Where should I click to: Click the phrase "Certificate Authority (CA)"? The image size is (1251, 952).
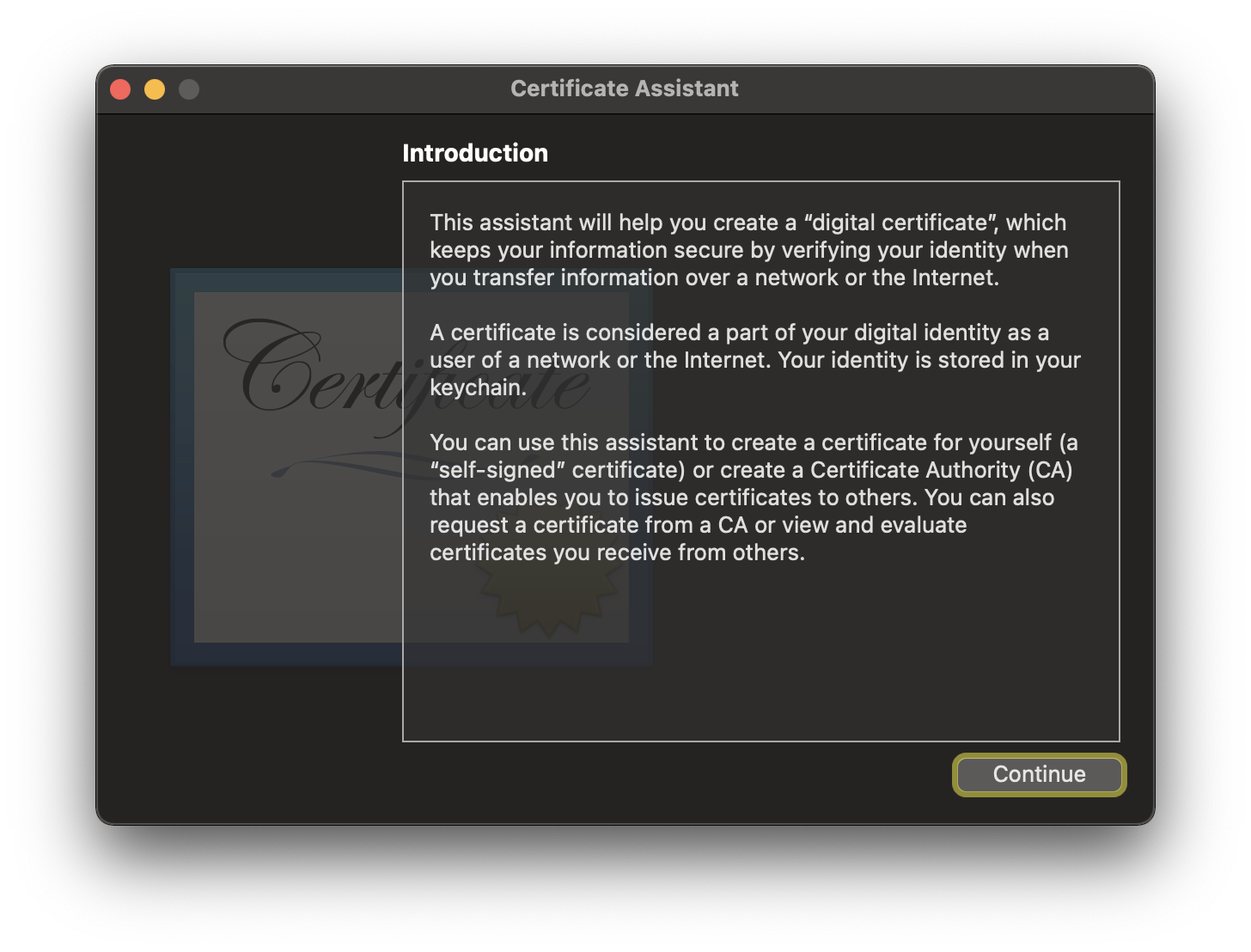[941, 470]
